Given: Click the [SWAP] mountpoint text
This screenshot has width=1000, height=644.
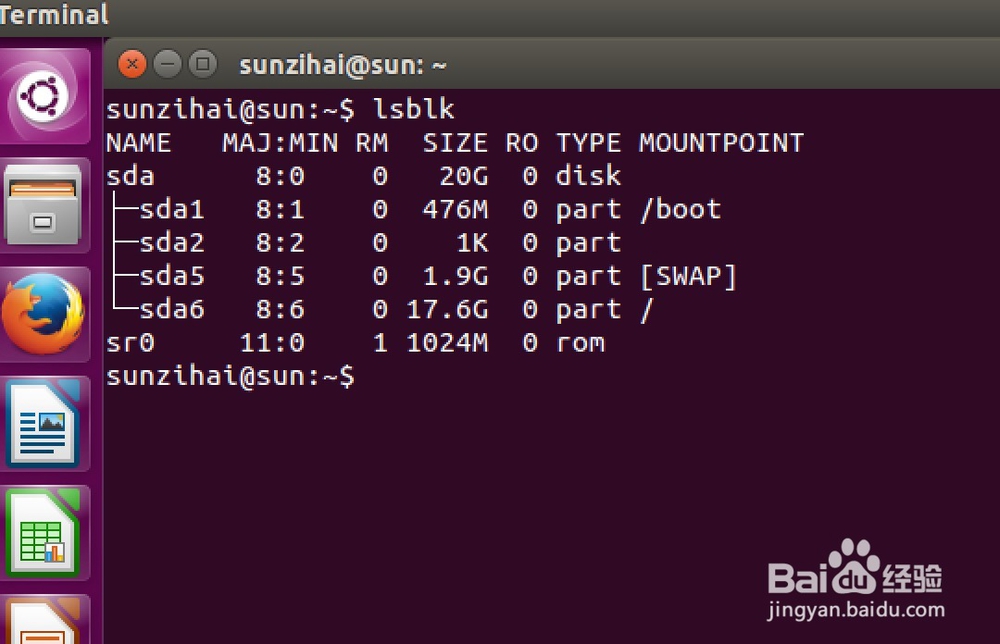Looking at the screenshot, I should tap(688, 276).
